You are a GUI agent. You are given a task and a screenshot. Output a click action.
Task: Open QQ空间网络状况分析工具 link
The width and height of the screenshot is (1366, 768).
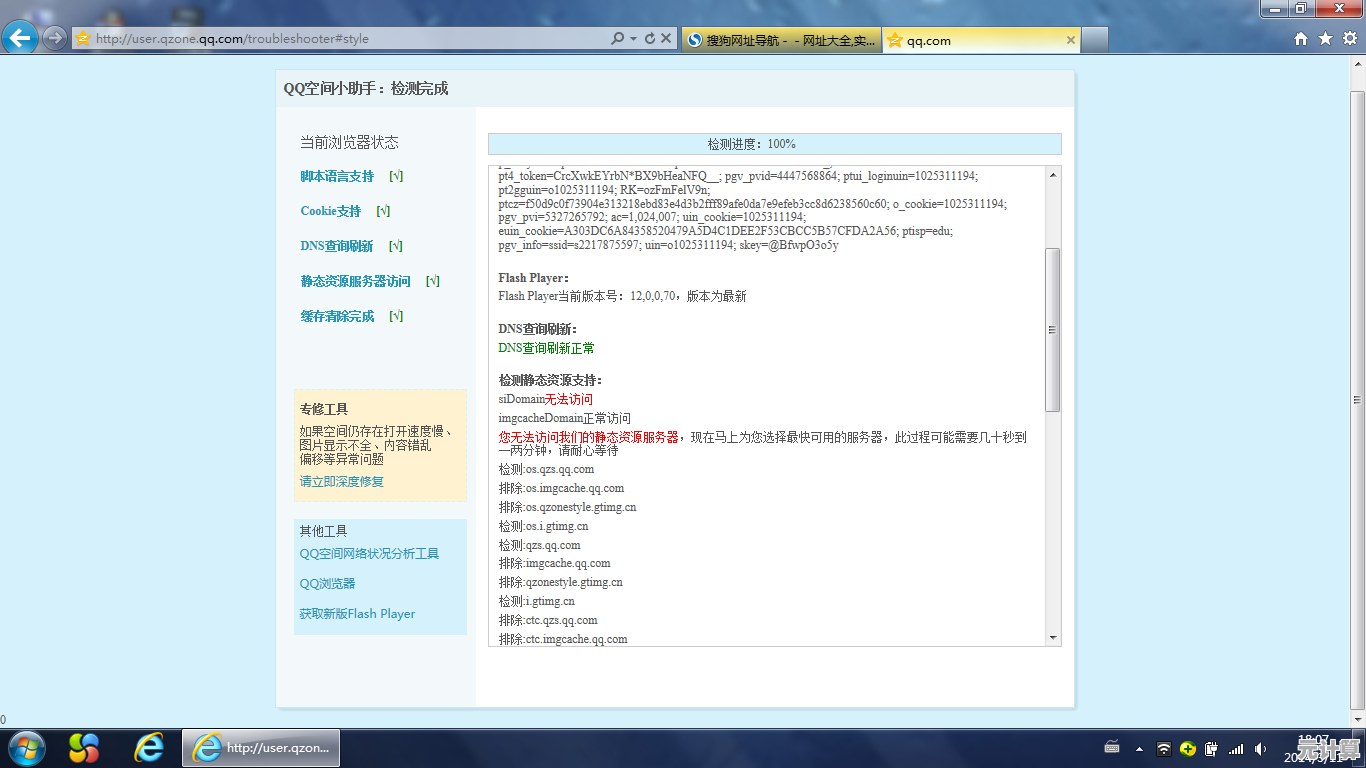pos(369,553)
